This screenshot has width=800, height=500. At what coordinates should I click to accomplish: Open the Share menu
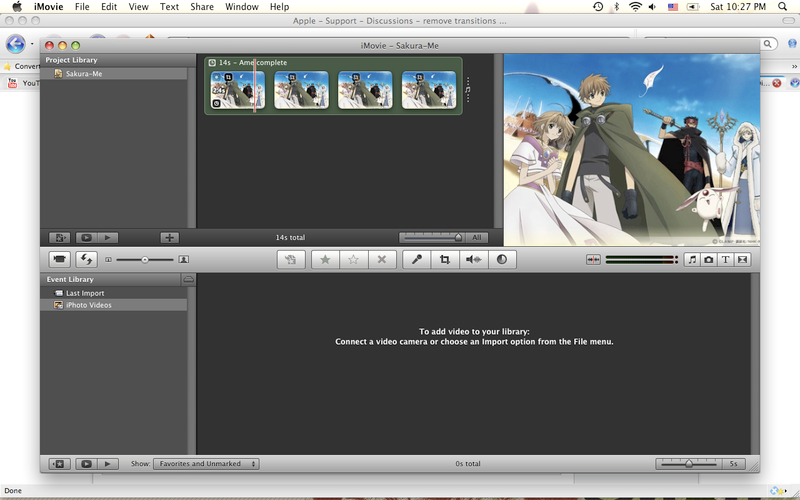tap(201, 7)
